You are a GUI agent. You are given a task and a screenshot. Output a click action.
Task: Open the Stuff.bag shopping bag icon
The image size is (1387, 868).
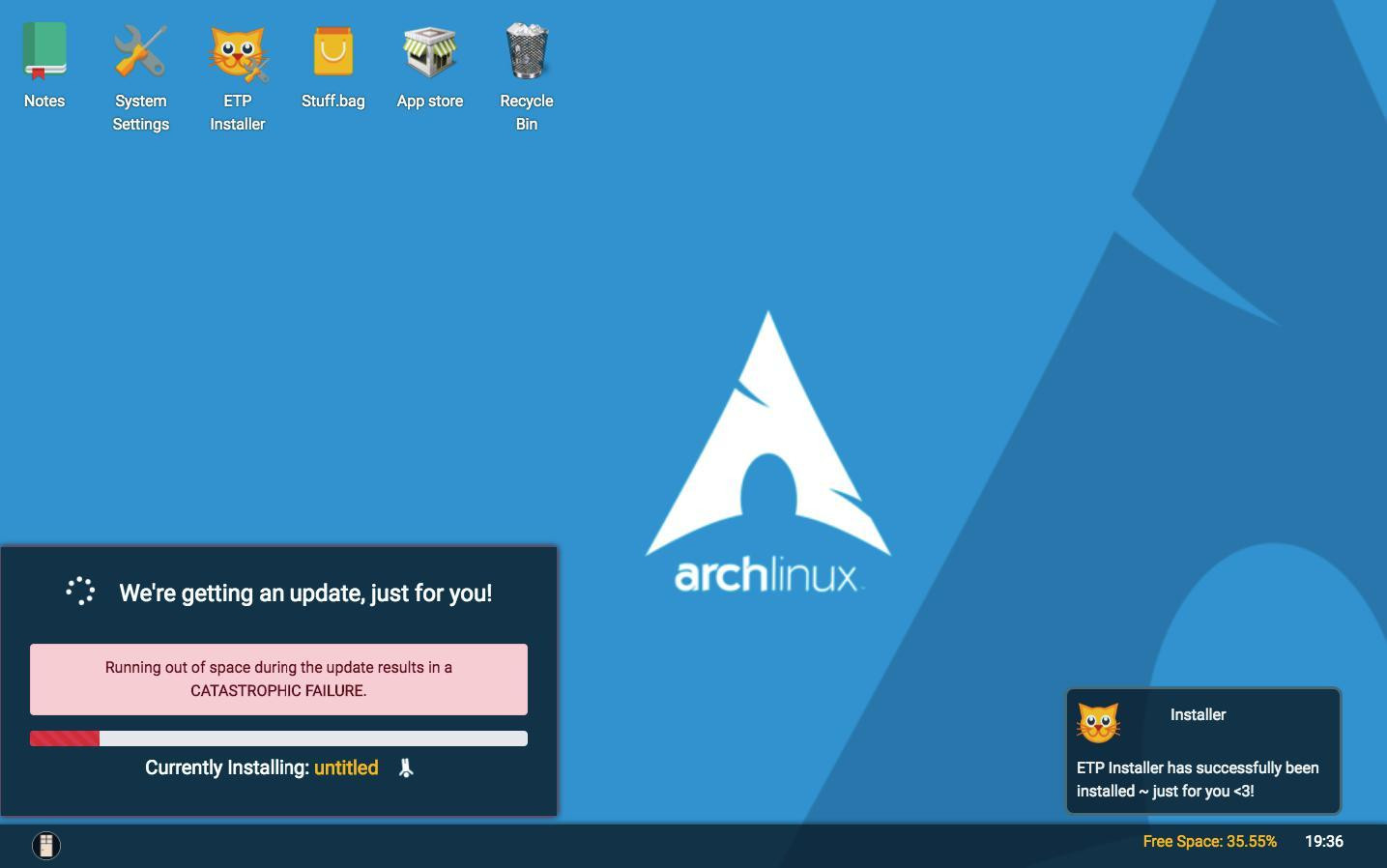pos(332,51)
